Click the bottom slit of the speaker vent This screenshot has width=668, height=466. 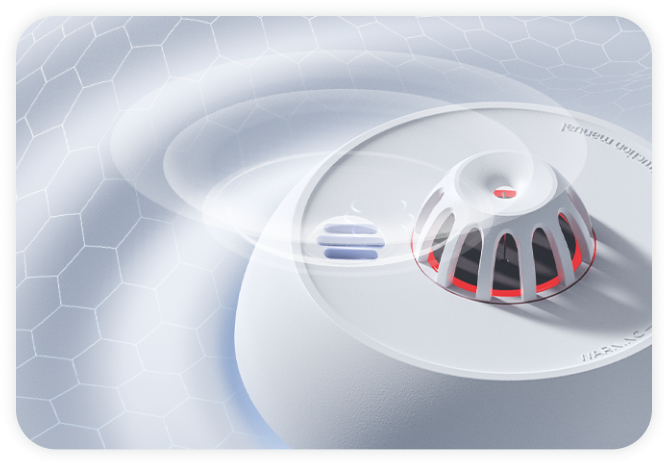350,254
